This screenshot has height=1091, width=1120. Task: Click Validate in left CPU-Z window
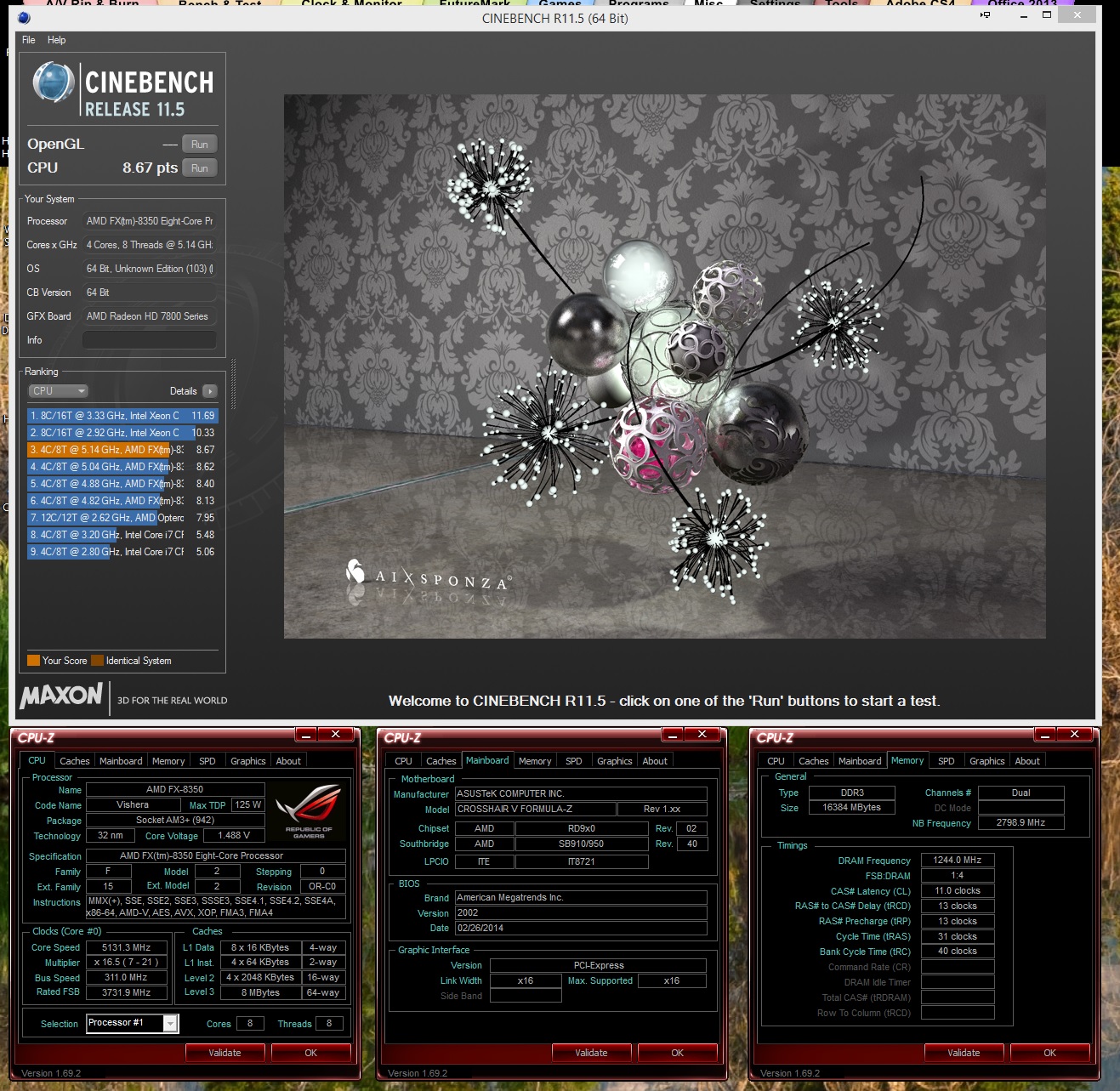point(225,1053)
